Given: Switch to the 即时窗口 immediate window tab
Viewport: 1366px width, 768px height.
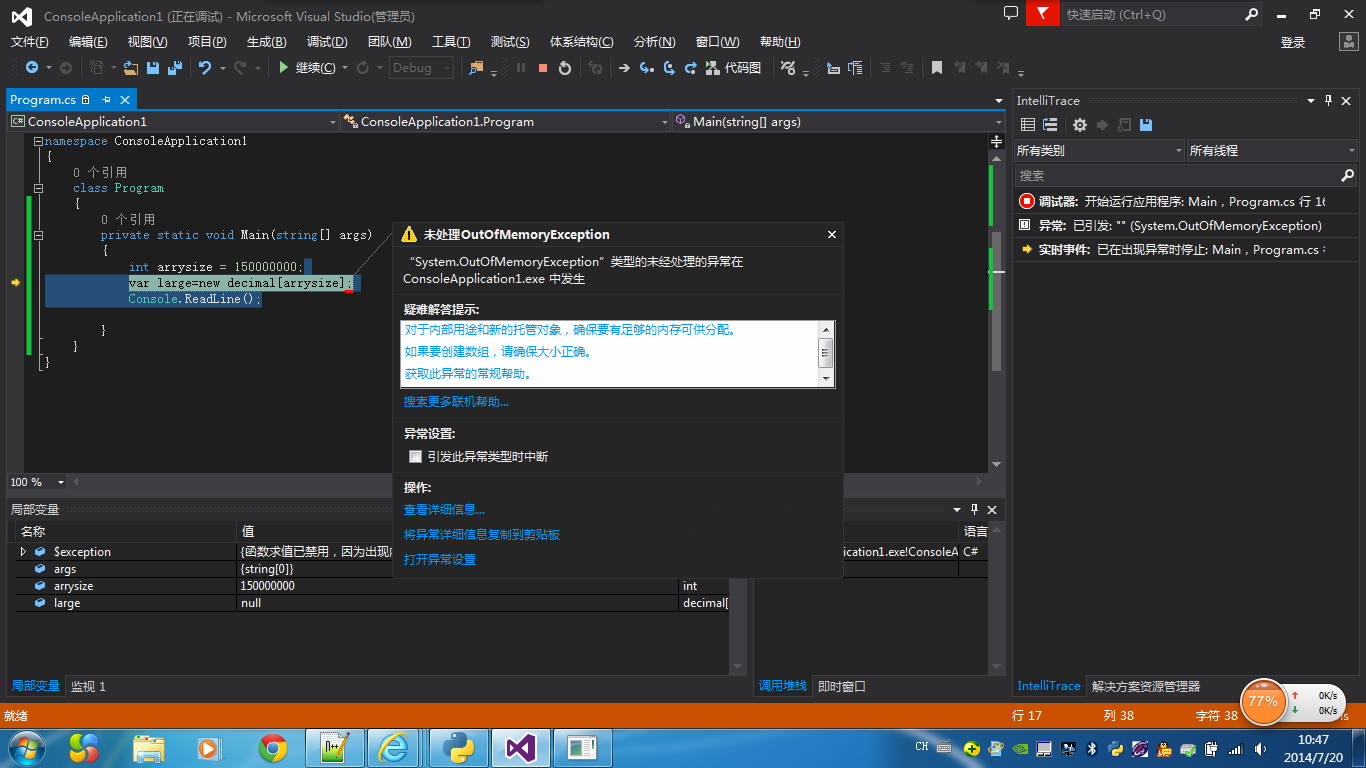Looking at the screenshot, I should [841, 686].
